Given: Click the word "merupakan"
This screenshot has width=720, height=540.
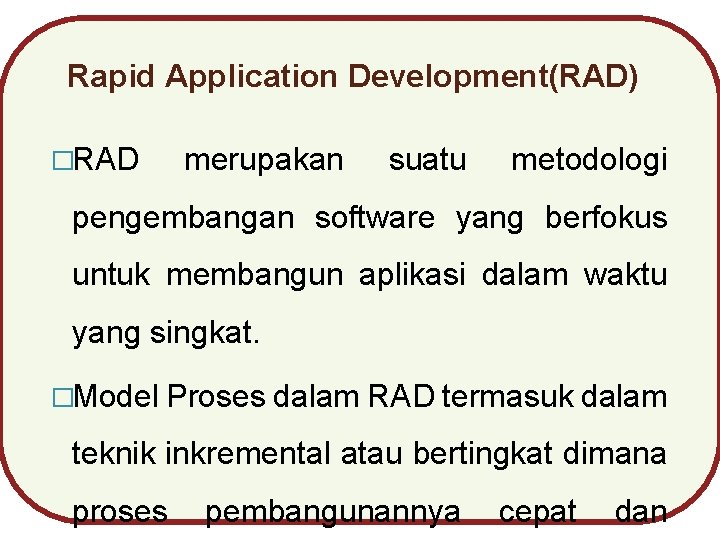Looking at the screenshot, I should [x=264, y=162].
